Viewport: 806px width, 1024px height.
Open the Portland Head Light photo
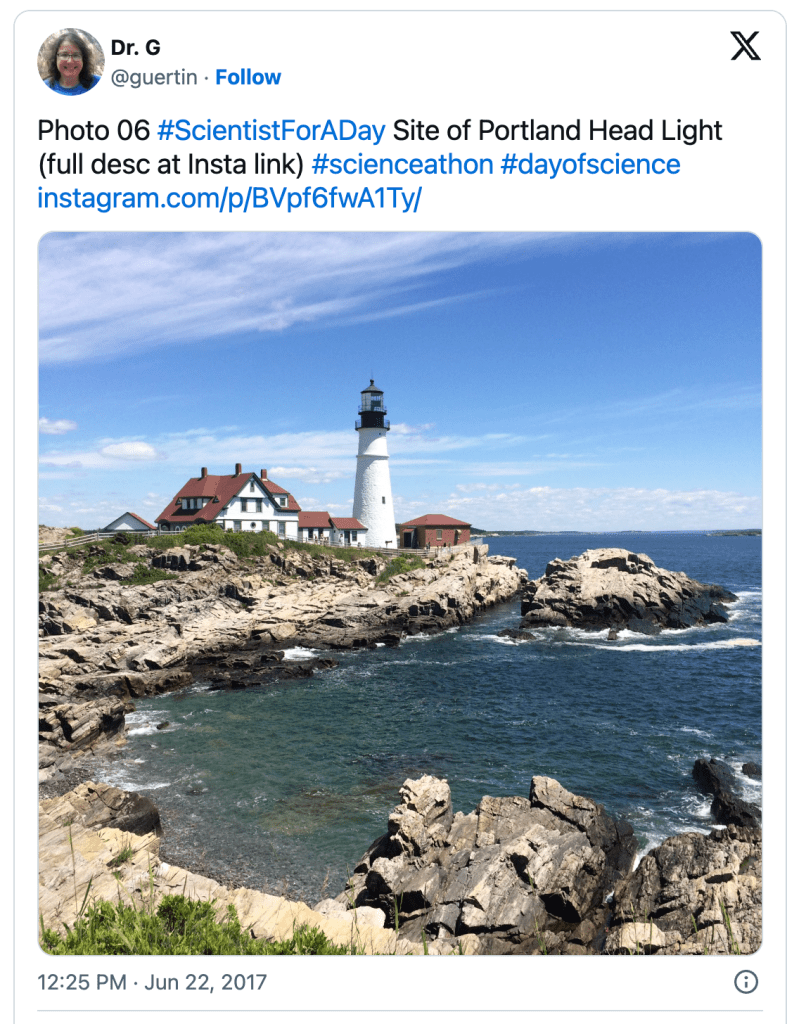pyautogui.click(x=400, y=700)
